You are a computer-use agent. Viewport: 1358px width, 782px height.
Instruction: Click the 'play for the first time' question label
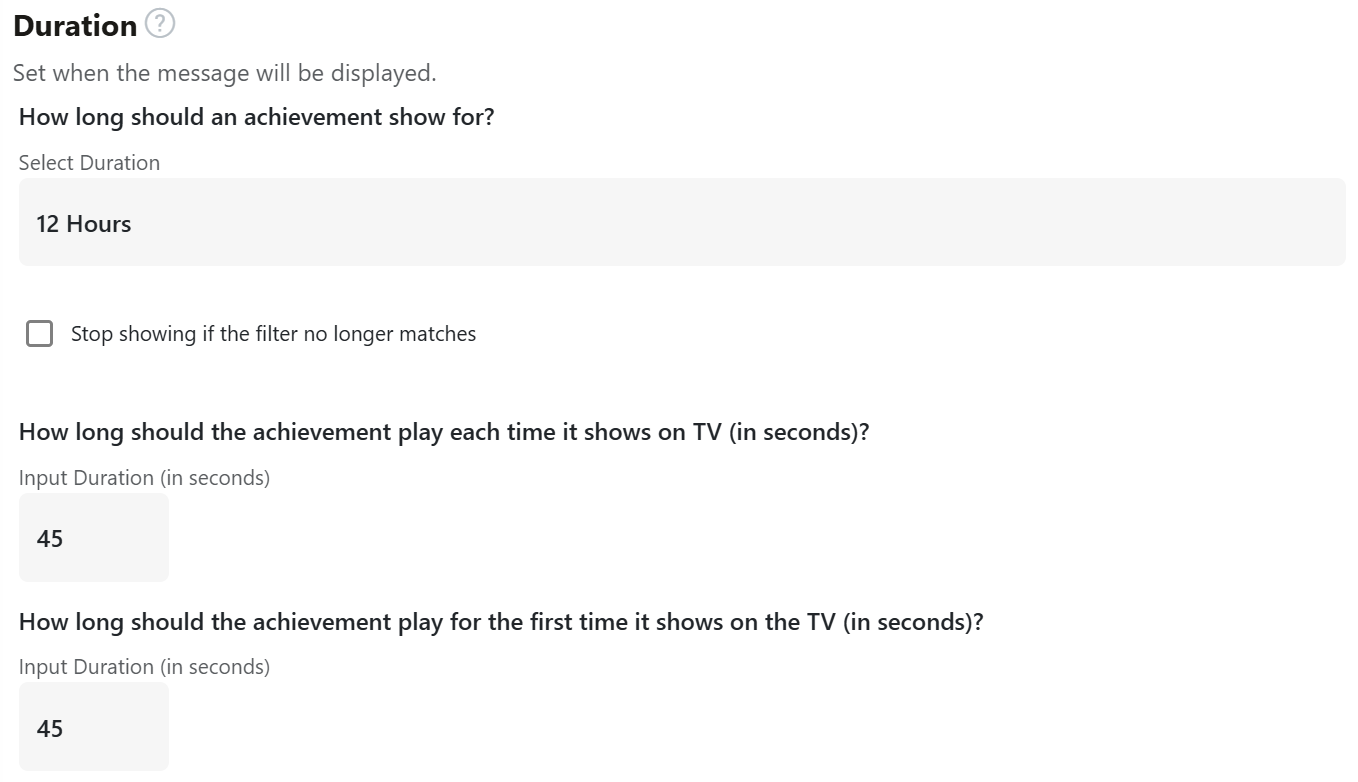pos(501,622)
